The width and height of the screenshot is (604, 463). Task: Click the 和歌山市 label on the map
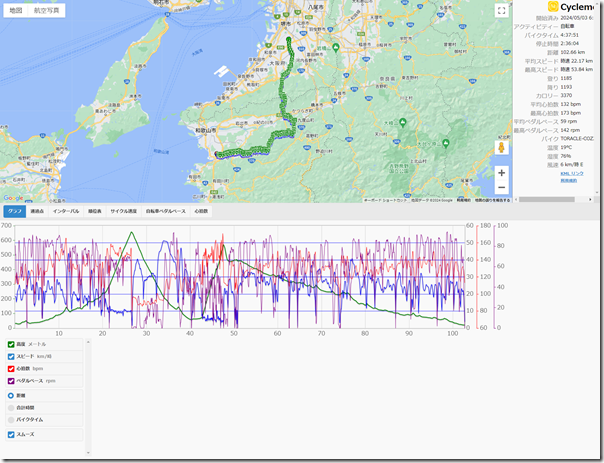(206, 131)
